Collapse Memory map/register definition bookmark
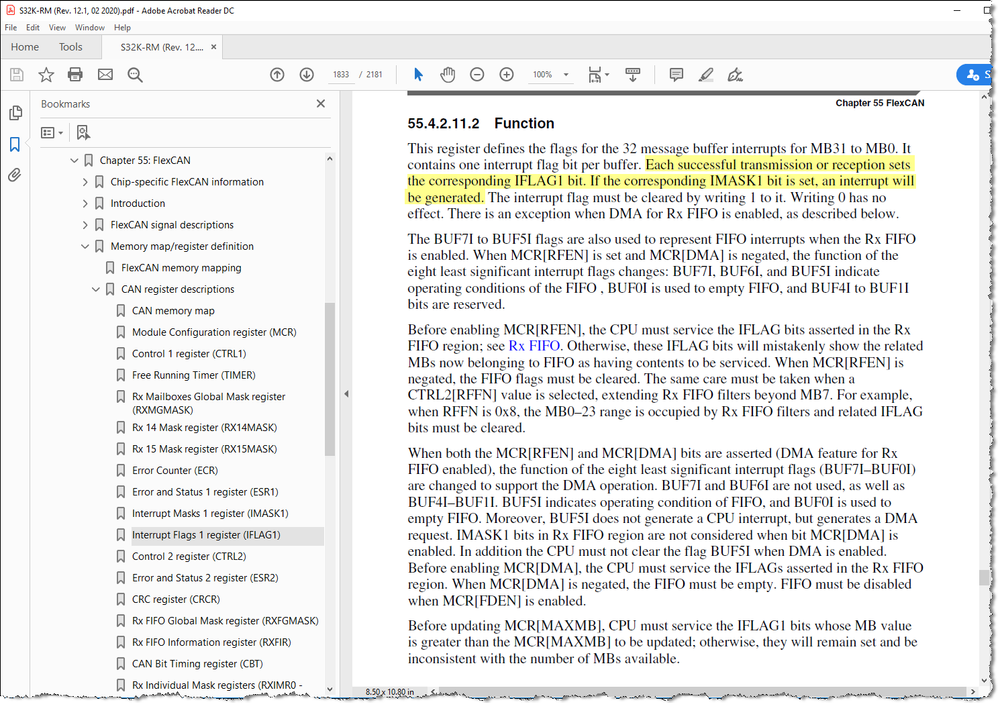The height and width of the screenshot is (703, 998). (85, 246)
